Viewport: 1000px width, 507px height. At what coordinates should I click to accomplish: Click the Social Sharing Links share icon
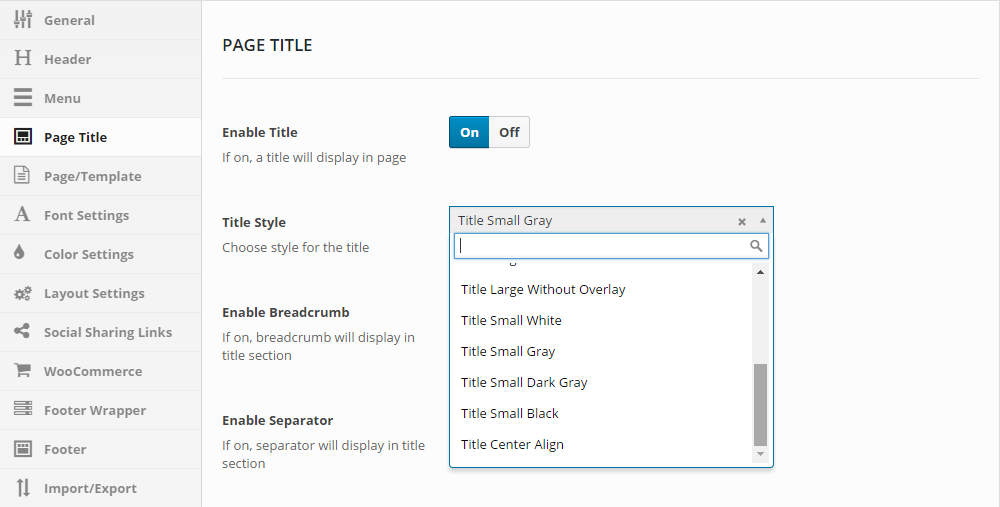click(x=22, y=332)
